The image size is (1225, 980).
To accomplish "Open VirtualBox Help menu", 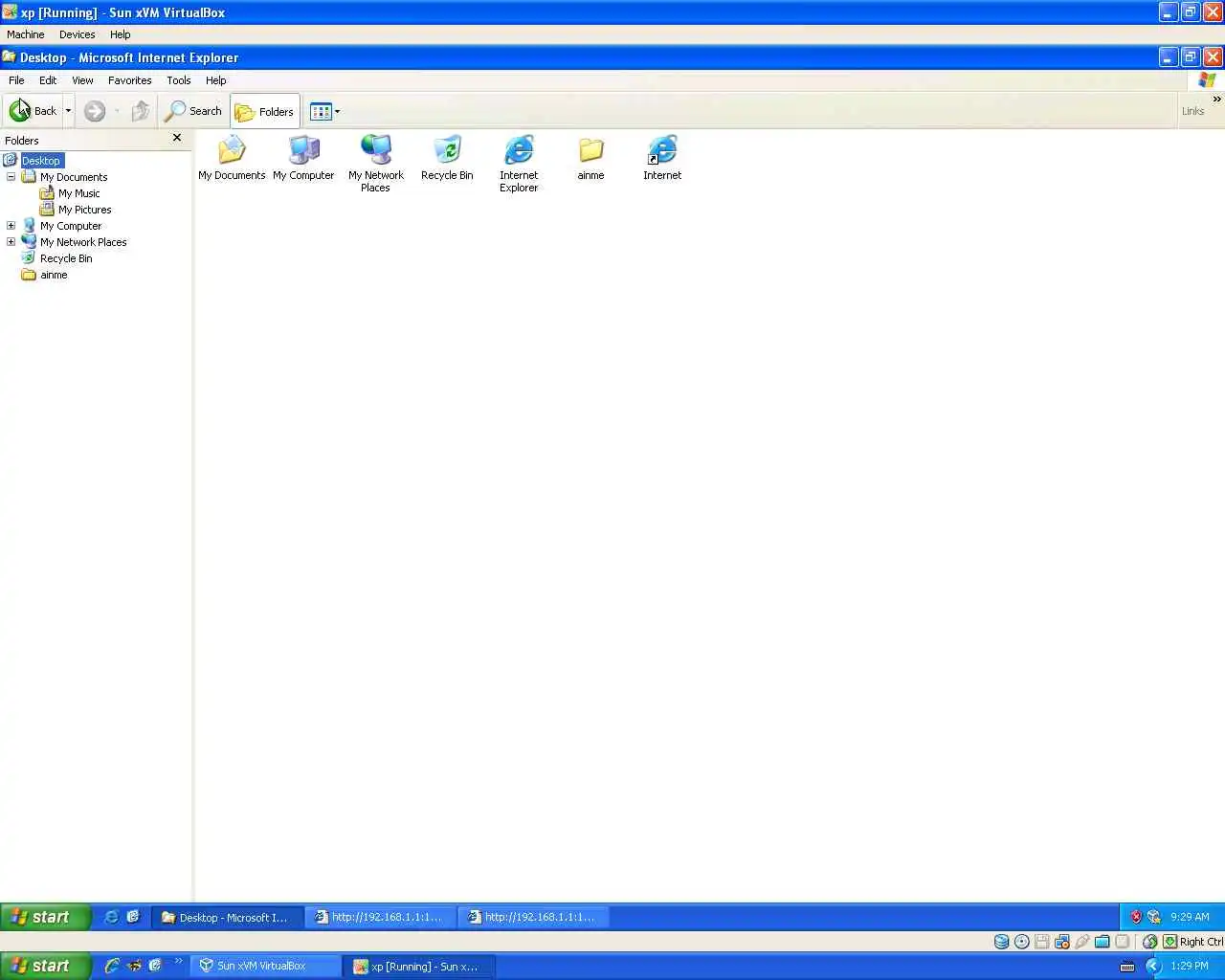I will pyautogui.click(x=120, y=34).
